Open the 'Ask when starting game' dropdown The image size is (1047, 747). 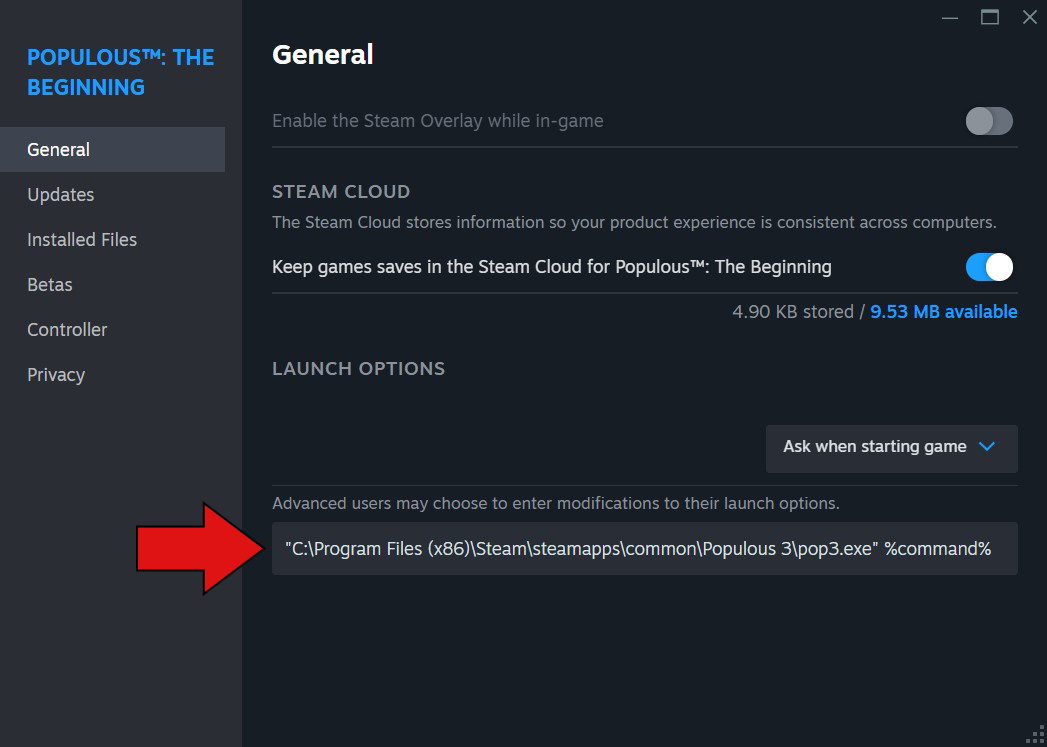891,447
